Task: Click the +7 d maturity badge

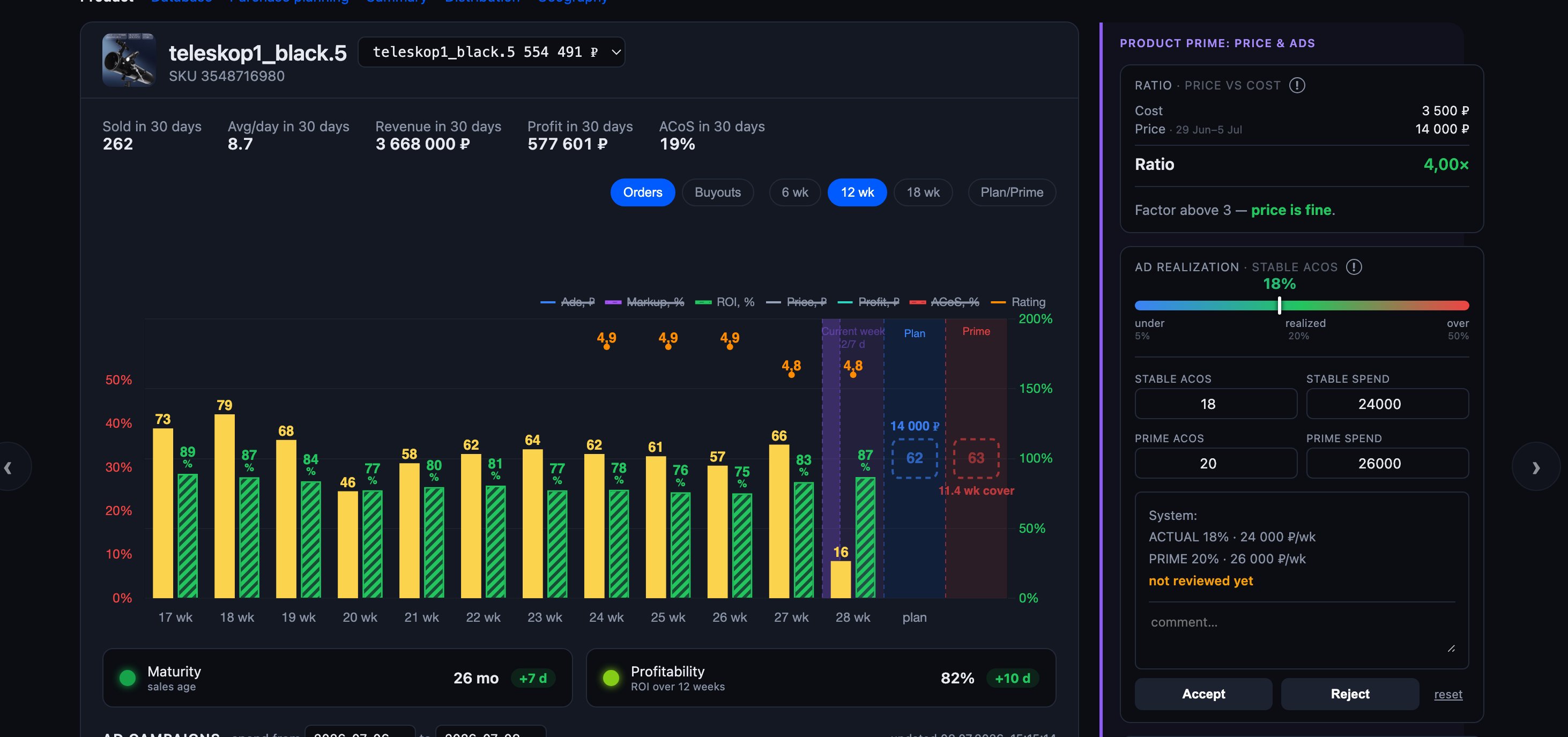Action: pyautogui.click(x=533, y=678)
